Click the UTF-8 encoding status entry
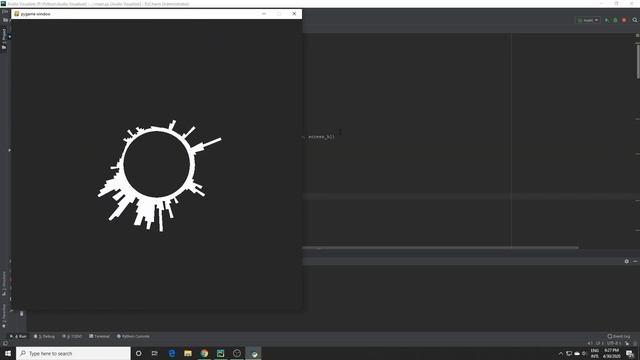 [613, 343]
